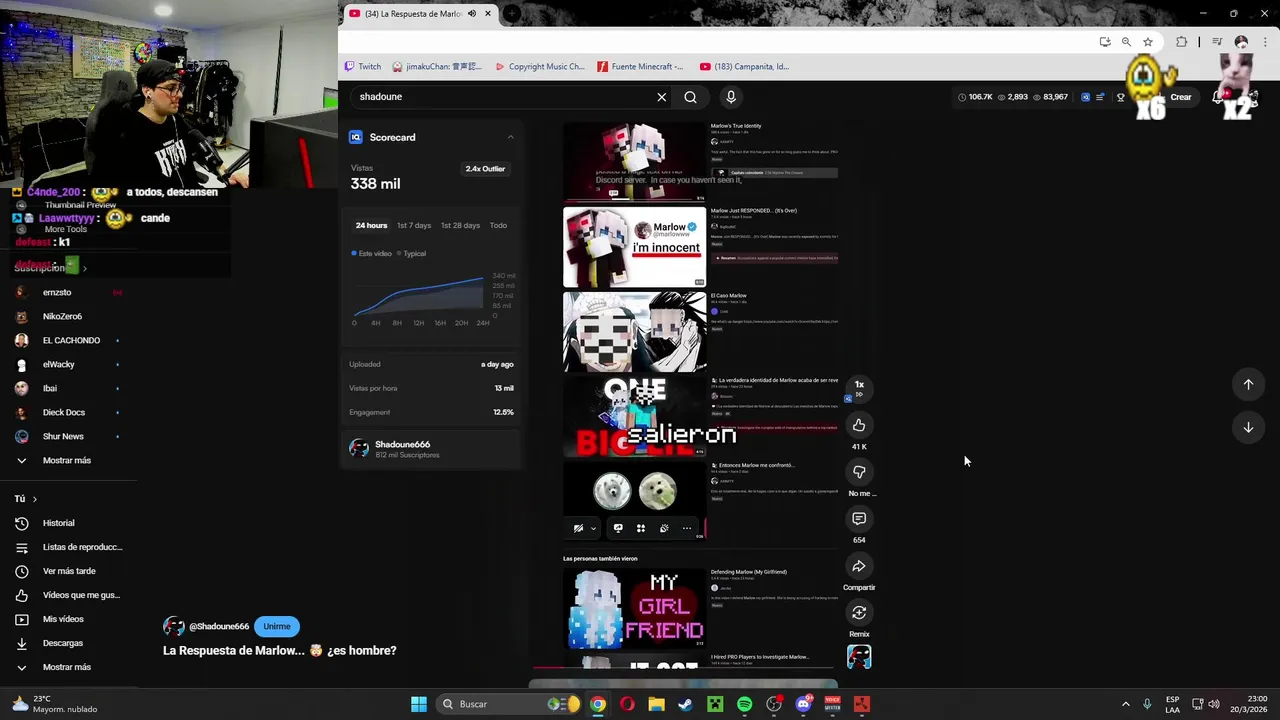Viewport: 1280px width, 720px height.
Task: Change the 1x playback speed
Action: [x=859, y=388]
